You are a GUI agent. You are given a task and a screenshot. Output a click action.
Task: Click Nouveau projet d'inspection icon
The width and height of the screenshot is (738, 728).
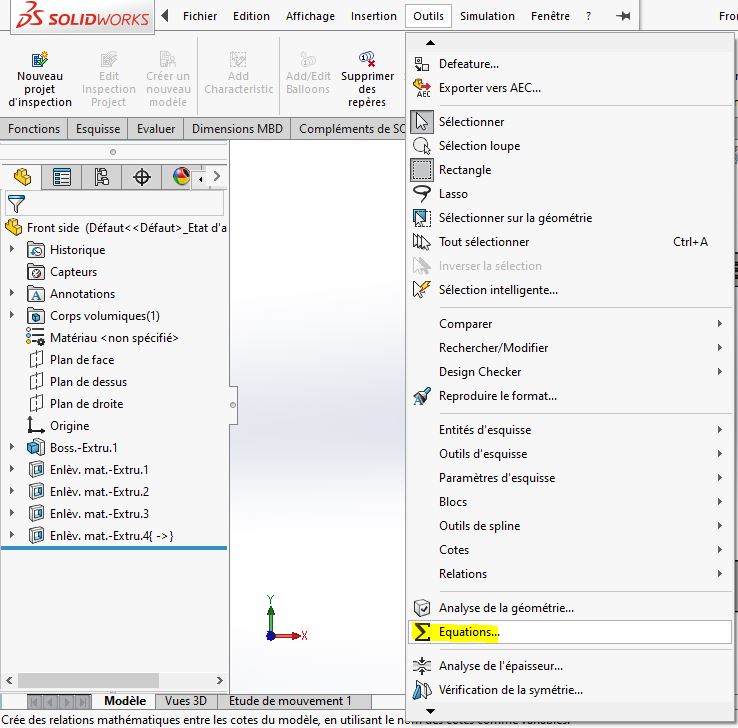click(40, 59)
